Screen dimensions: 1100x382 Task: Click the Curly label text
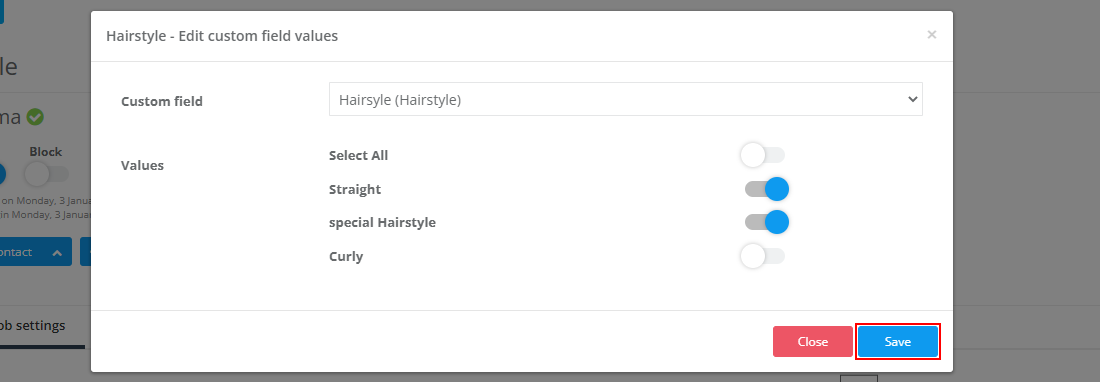pos(346,257)
